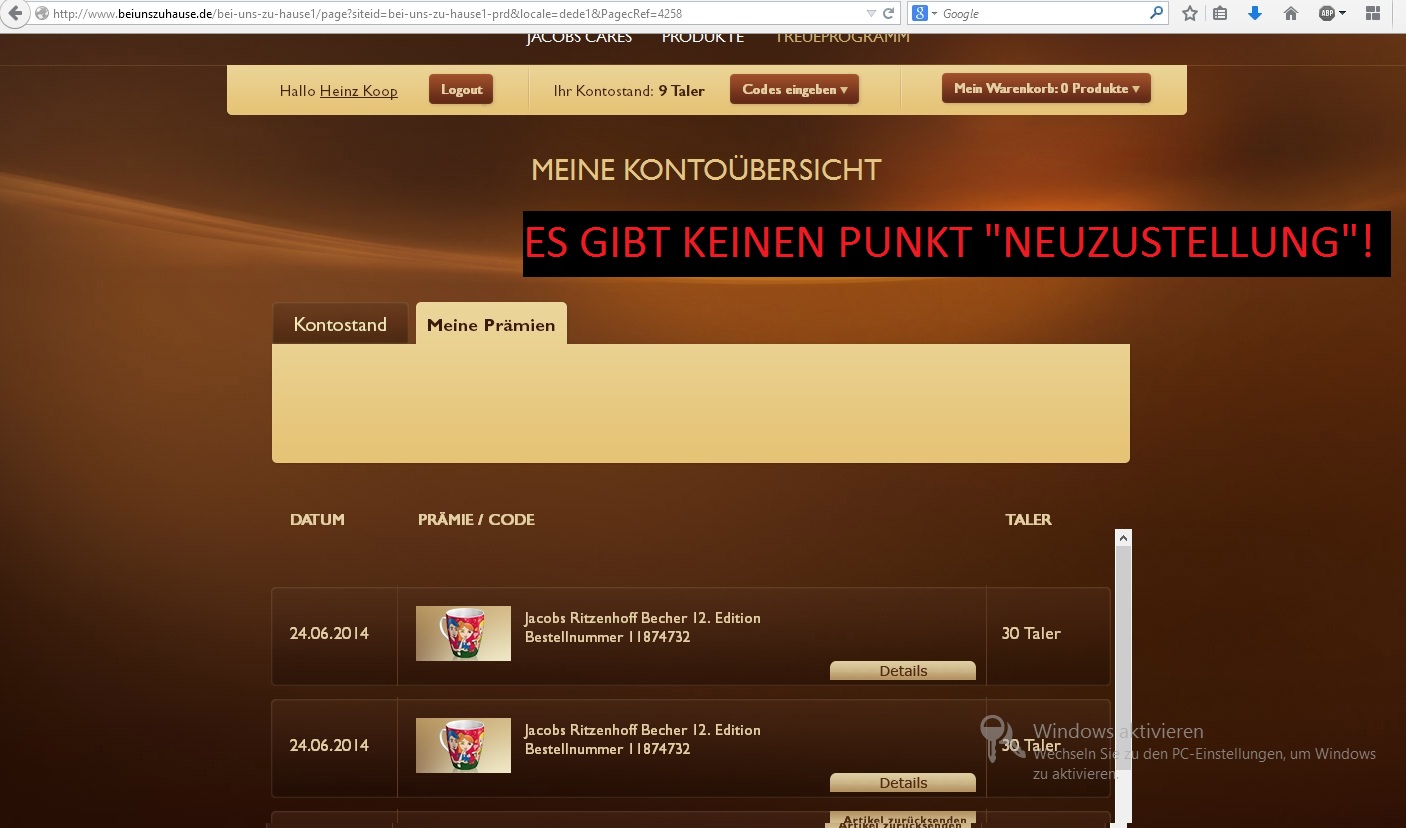Open Details of the upper Becher order
The image size is (1406, 828).
tap(903, 671)
